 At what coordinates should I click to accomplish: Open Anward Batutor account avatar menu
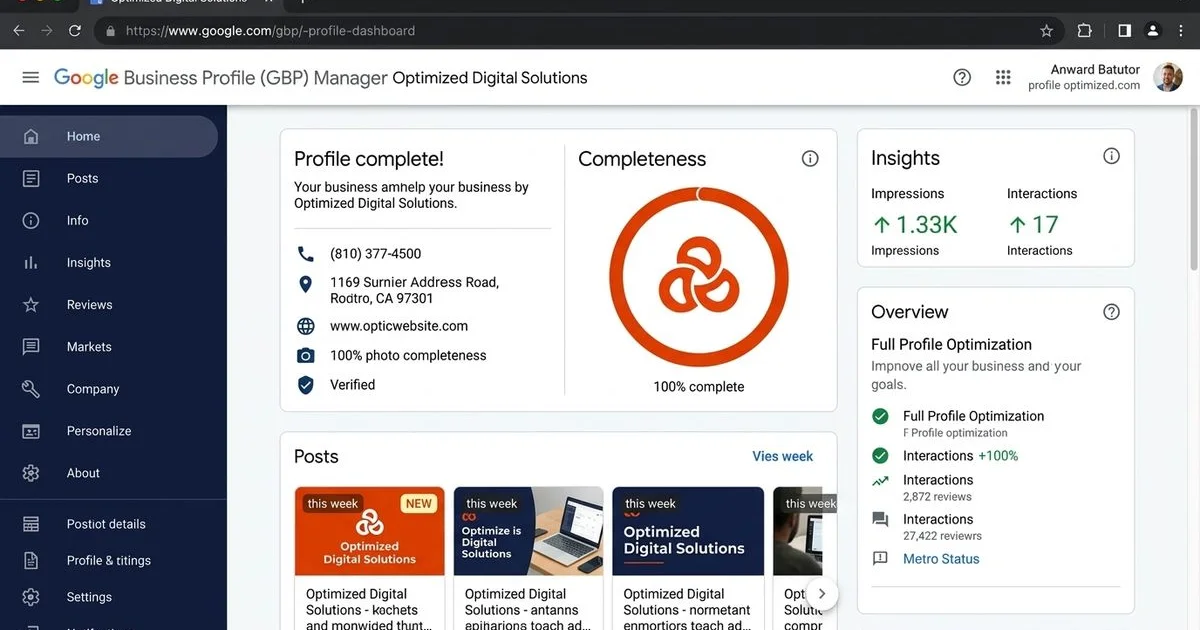(x=1167, y=77)
